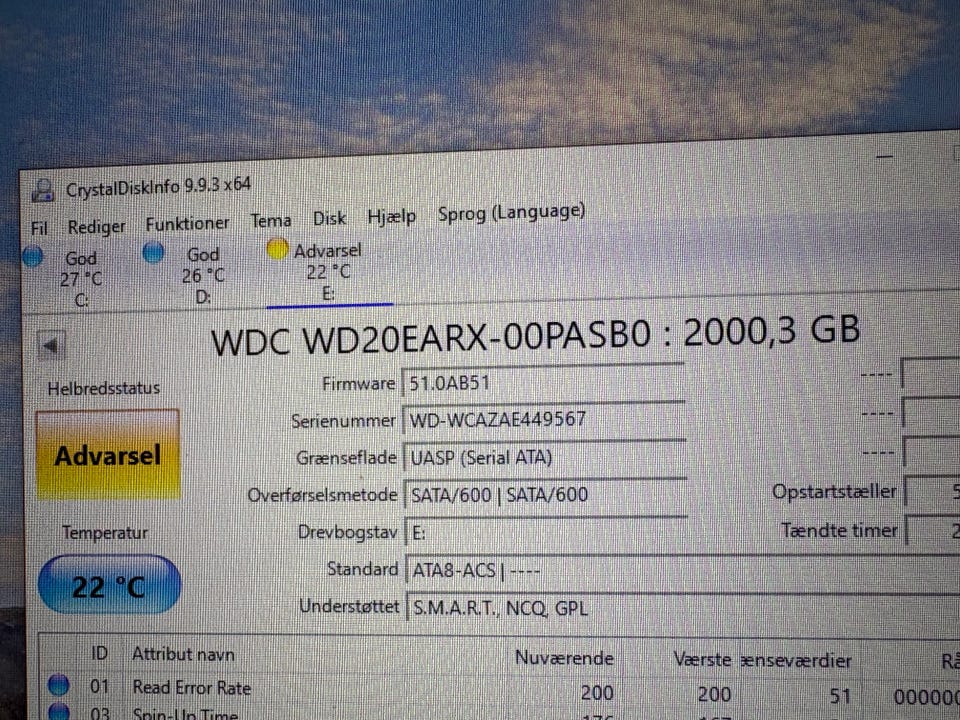Select the blue status orb for drive C:
The width and height of the screenshot is (960, 720).
(33, 257)
